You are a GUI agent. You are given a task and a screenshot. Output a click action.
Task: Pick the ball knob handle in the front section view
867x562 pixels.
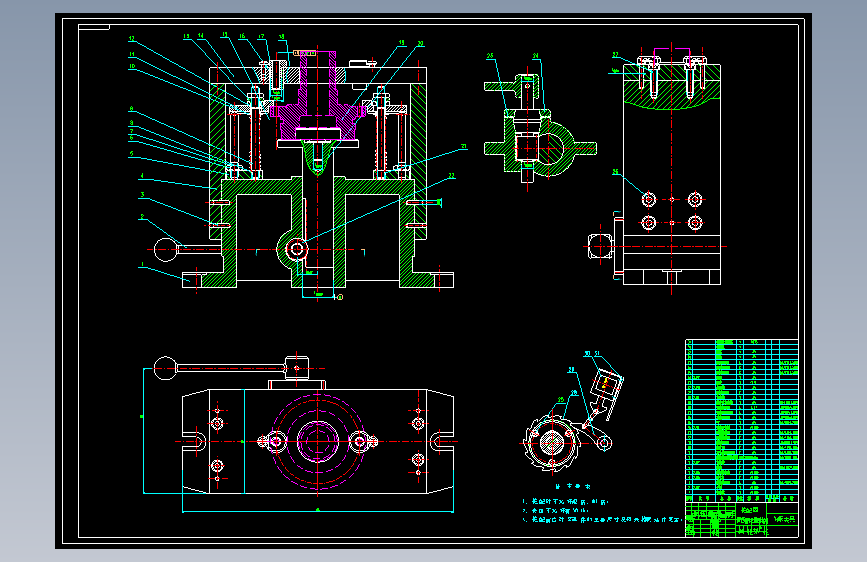pos(165,249)
